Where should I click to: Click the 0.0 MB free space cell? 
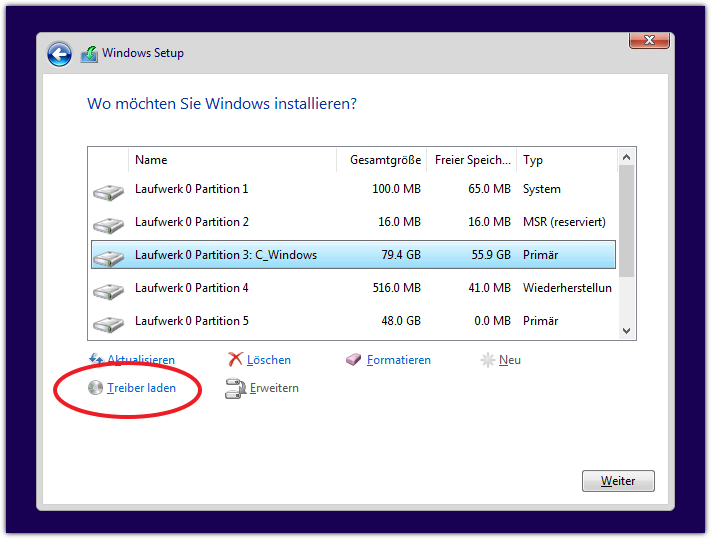click(492, 321)
